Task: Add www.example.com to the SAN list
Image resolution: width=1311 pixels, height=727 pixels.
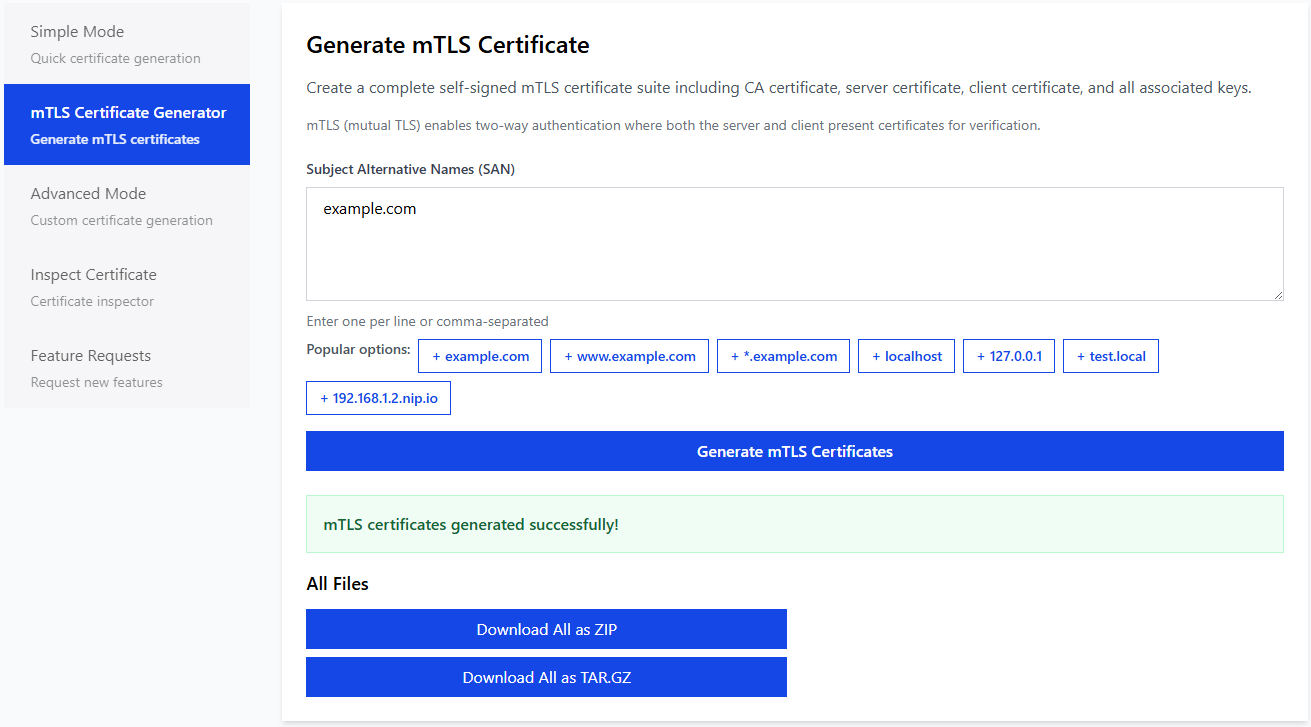Action: click(629, 355)
